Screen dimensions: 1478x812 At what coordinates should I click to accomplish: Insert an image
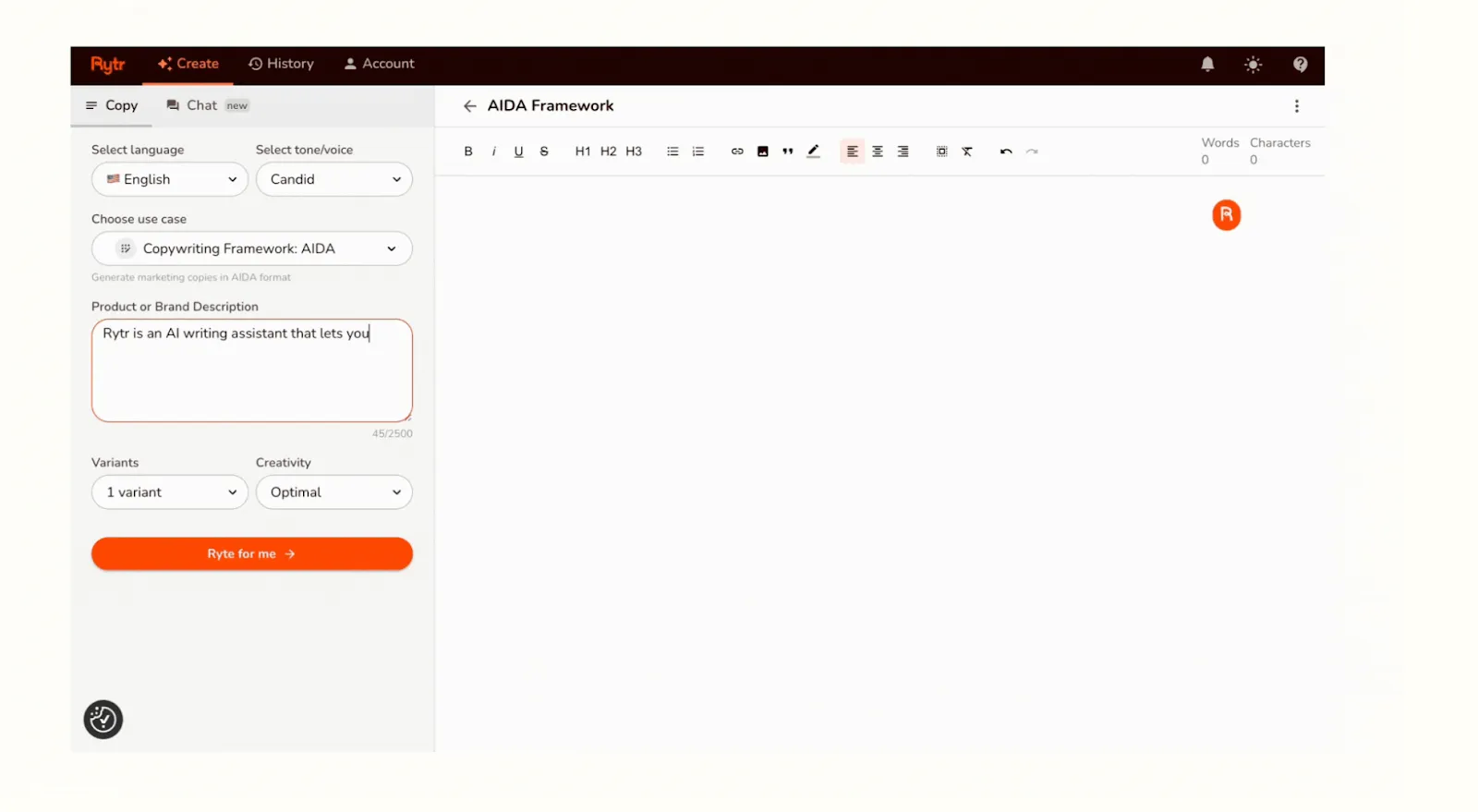763,151
